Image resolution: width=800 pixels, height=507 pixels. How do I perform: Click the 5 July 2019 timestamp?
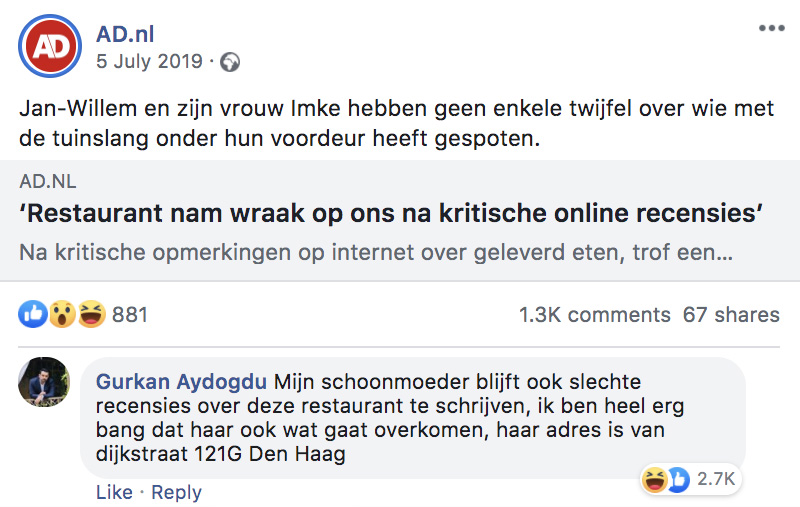pos(149,61)
